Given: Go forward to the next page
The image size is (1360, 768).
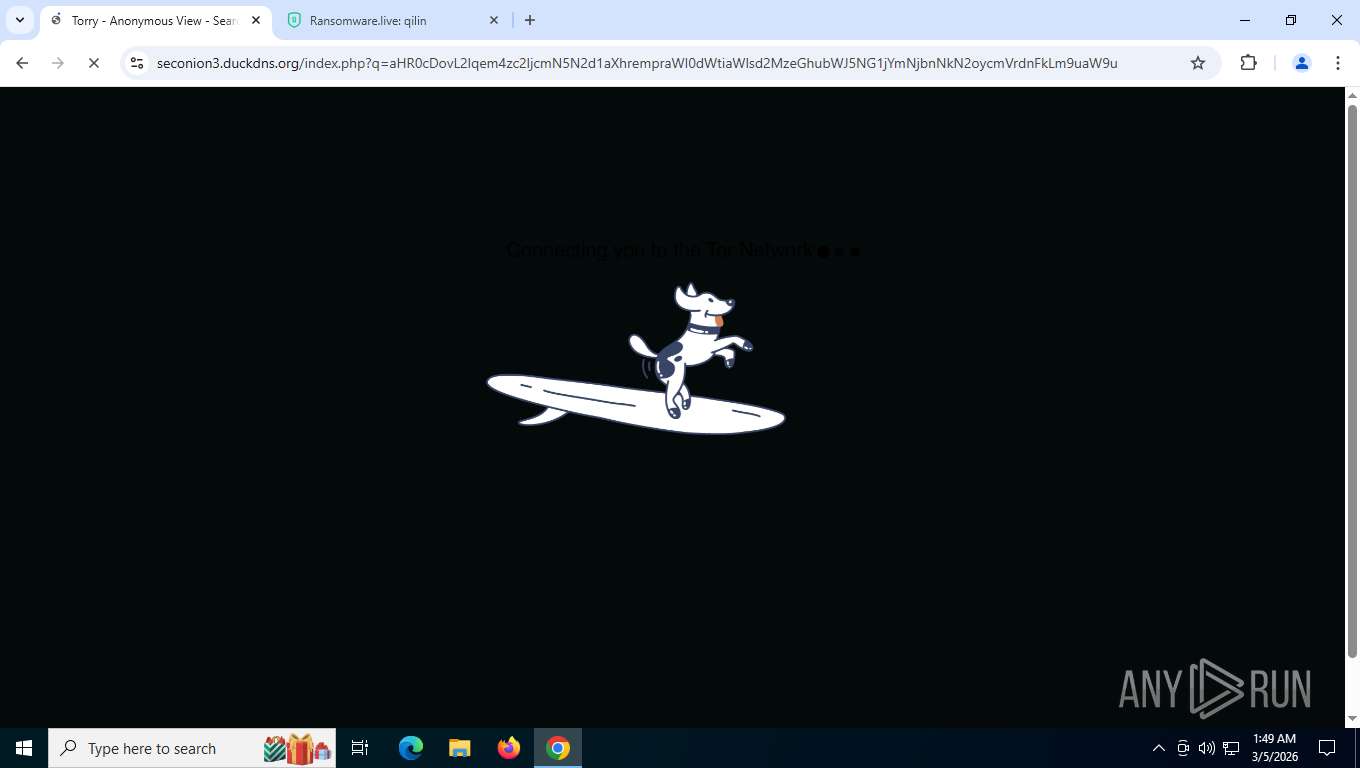Looking at the screenshot, I should 58,63.
